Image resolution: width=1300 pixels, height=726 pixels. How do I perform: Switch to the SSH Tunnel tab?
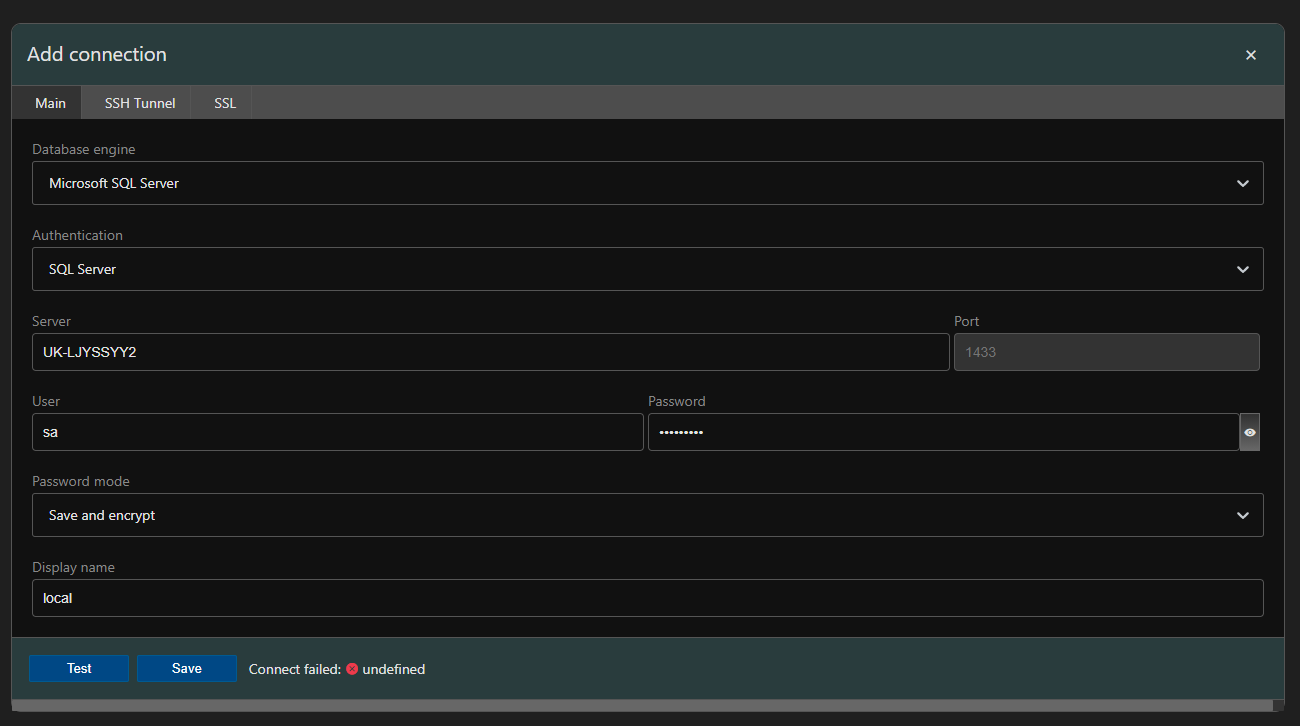(x=139, y=102)
